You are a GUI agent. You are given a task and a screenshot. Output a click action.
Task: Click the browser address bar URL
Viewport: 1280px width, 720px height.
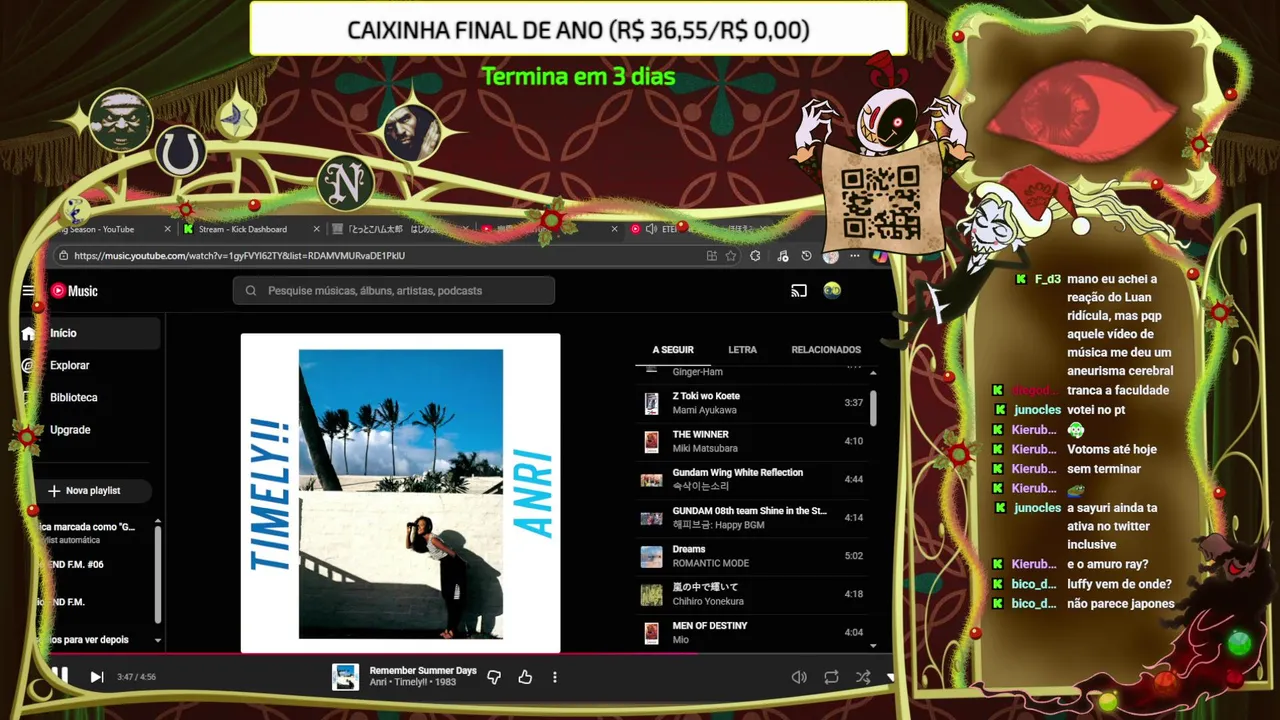pyautogui.click(x=240, y=256)
